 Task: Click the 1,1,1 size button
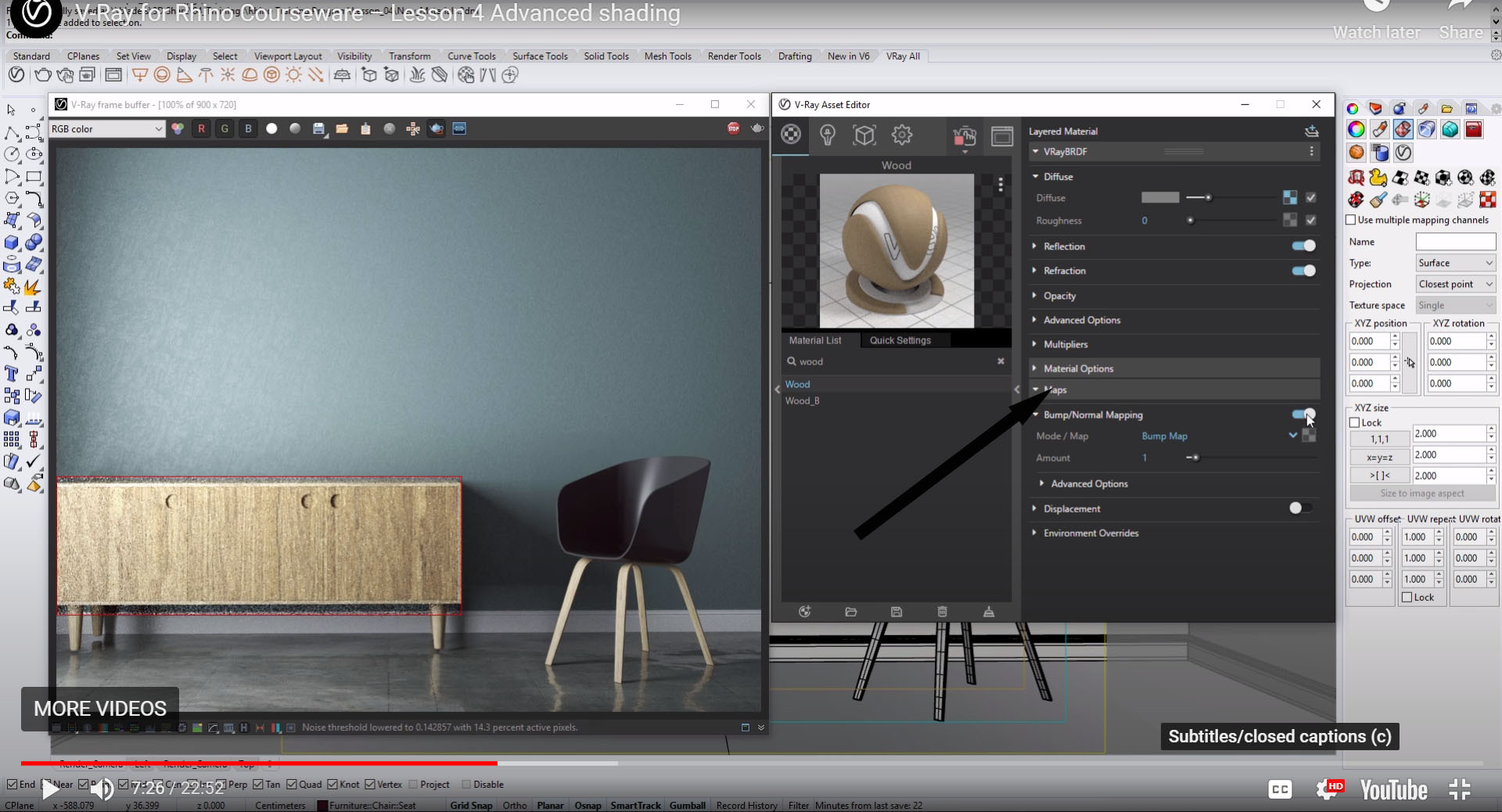(1380, 439)
